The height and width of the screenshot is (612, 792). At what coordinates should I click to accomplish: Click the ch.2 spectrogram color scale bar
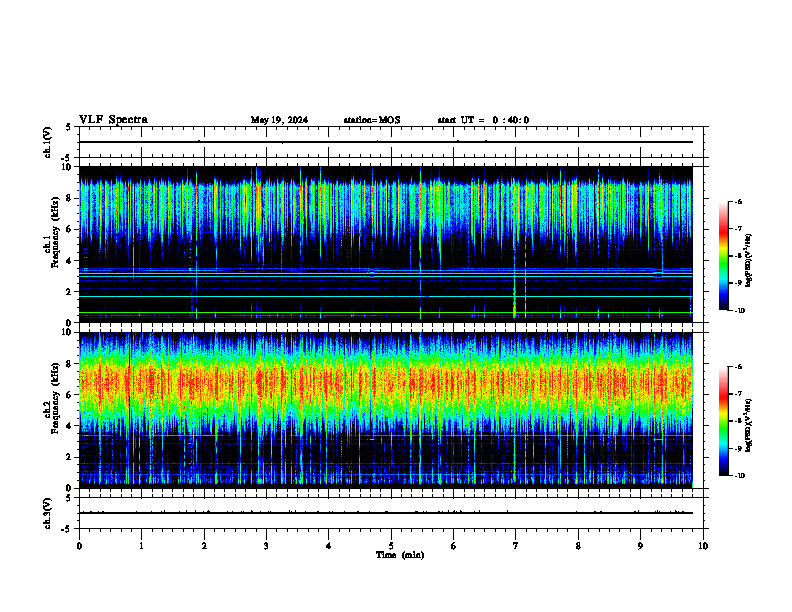[724, 421]
